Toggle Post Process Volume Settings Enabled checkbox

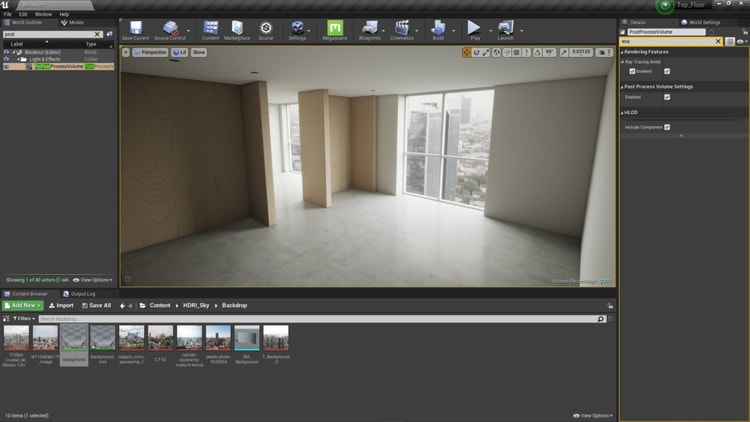click(667, 97)
